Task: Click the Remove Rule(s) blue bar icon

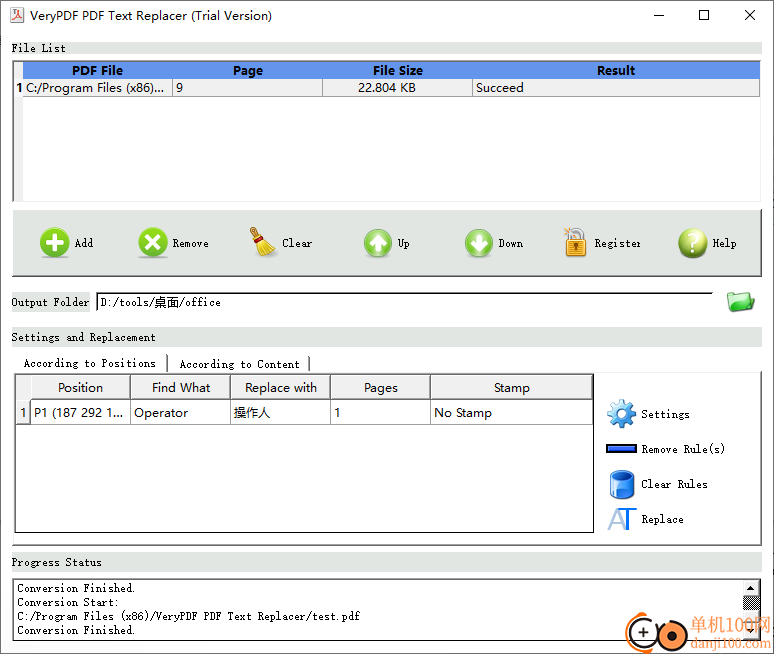Action: pos(621,449)
